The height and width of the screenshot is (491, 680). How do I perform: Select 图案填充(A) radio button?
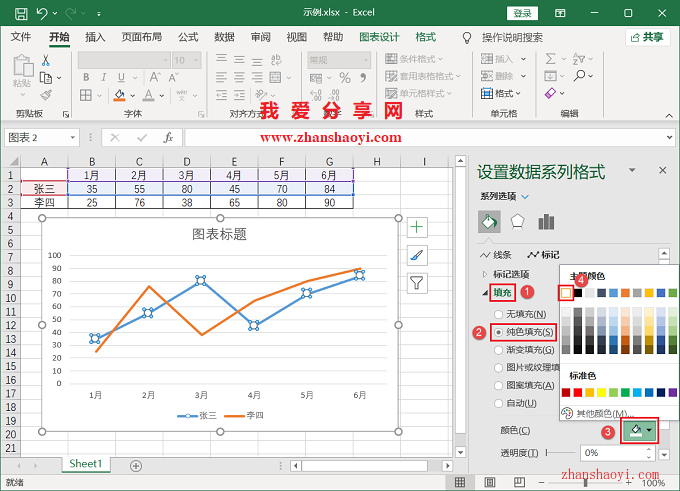[498, 385]
